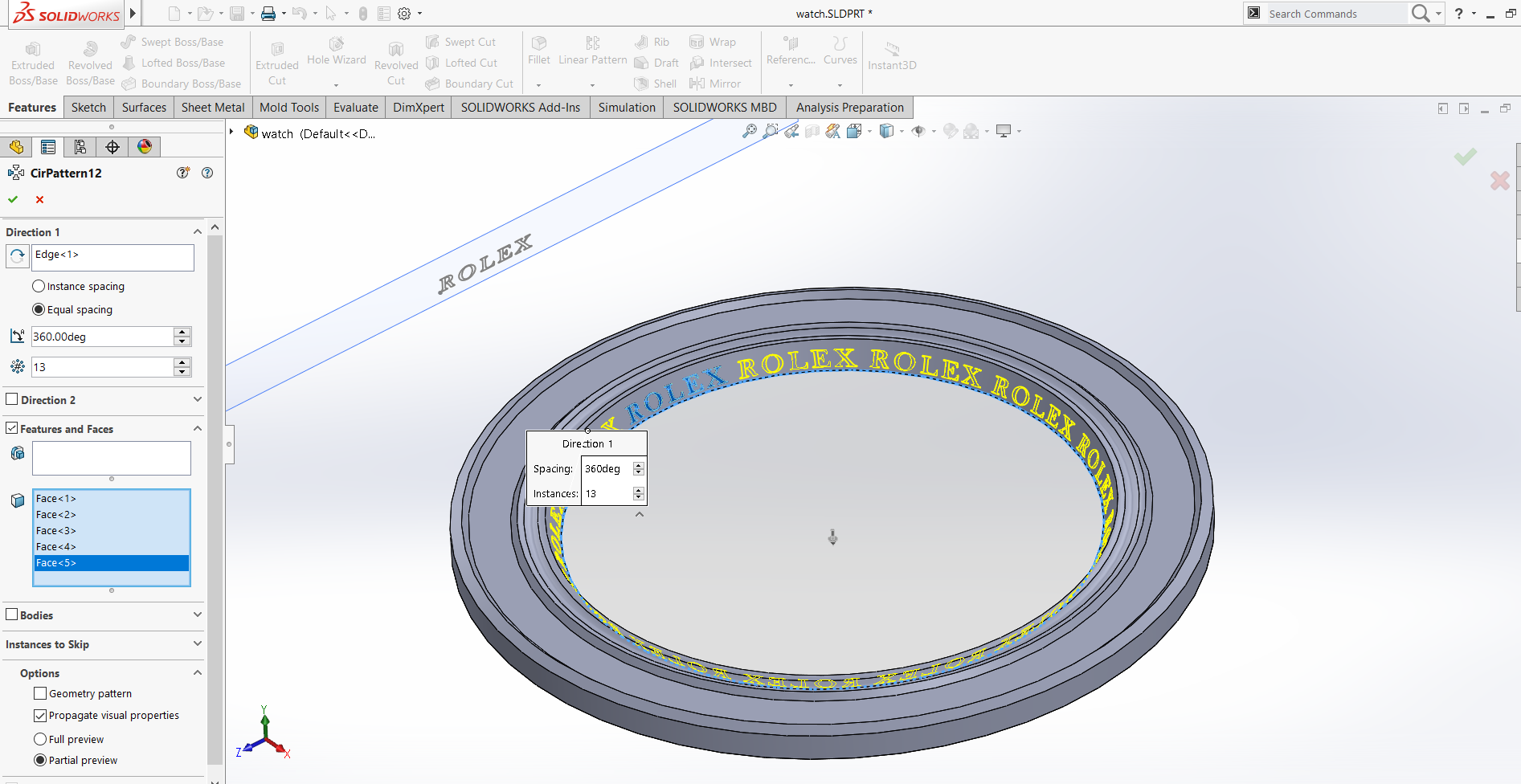
Task: Select Face<1> in the faces list
Action: 111,499
